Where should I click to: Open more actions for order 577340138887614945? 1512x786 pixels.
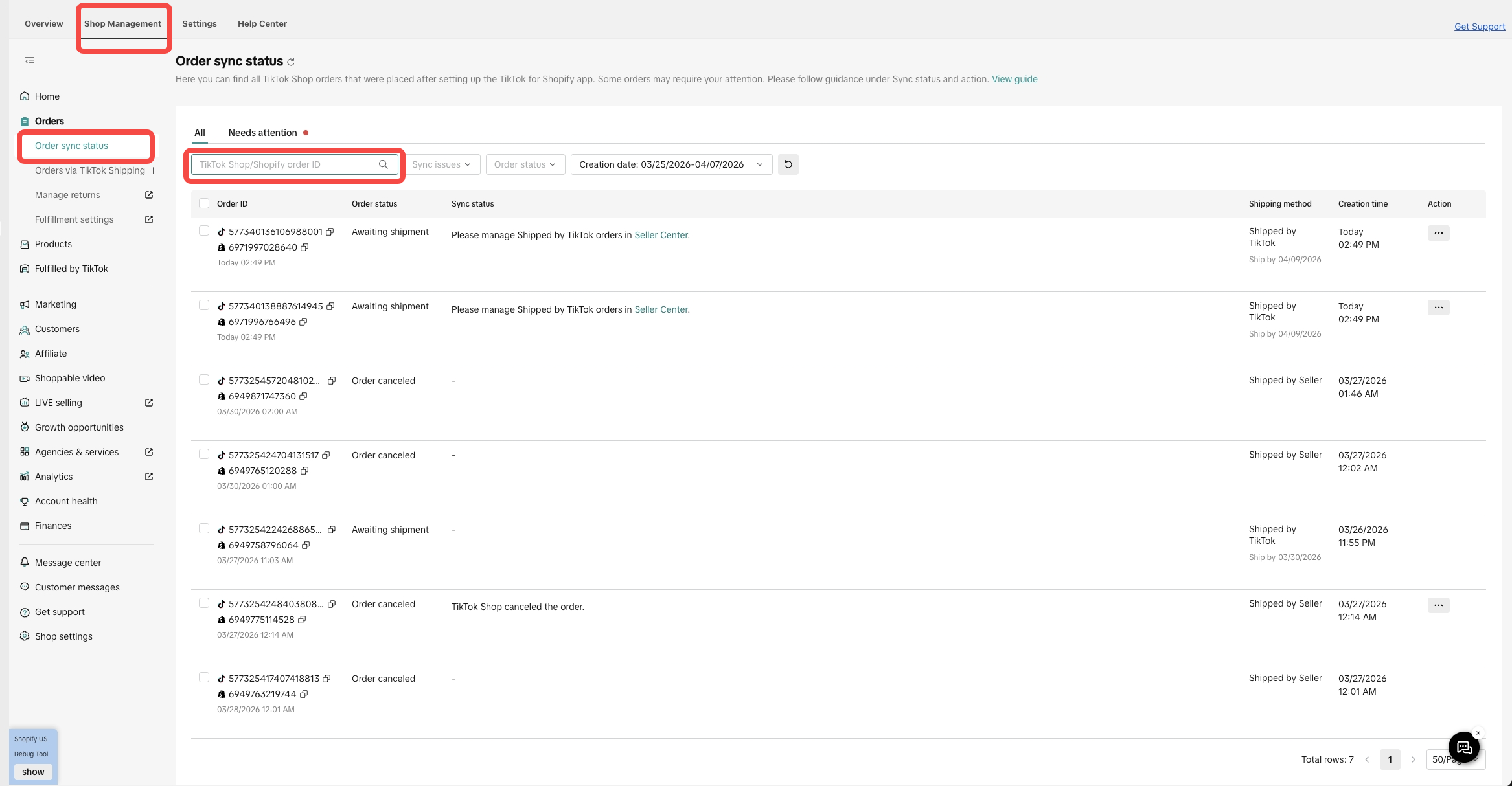pyautogui.click(x=1439, y=308)
